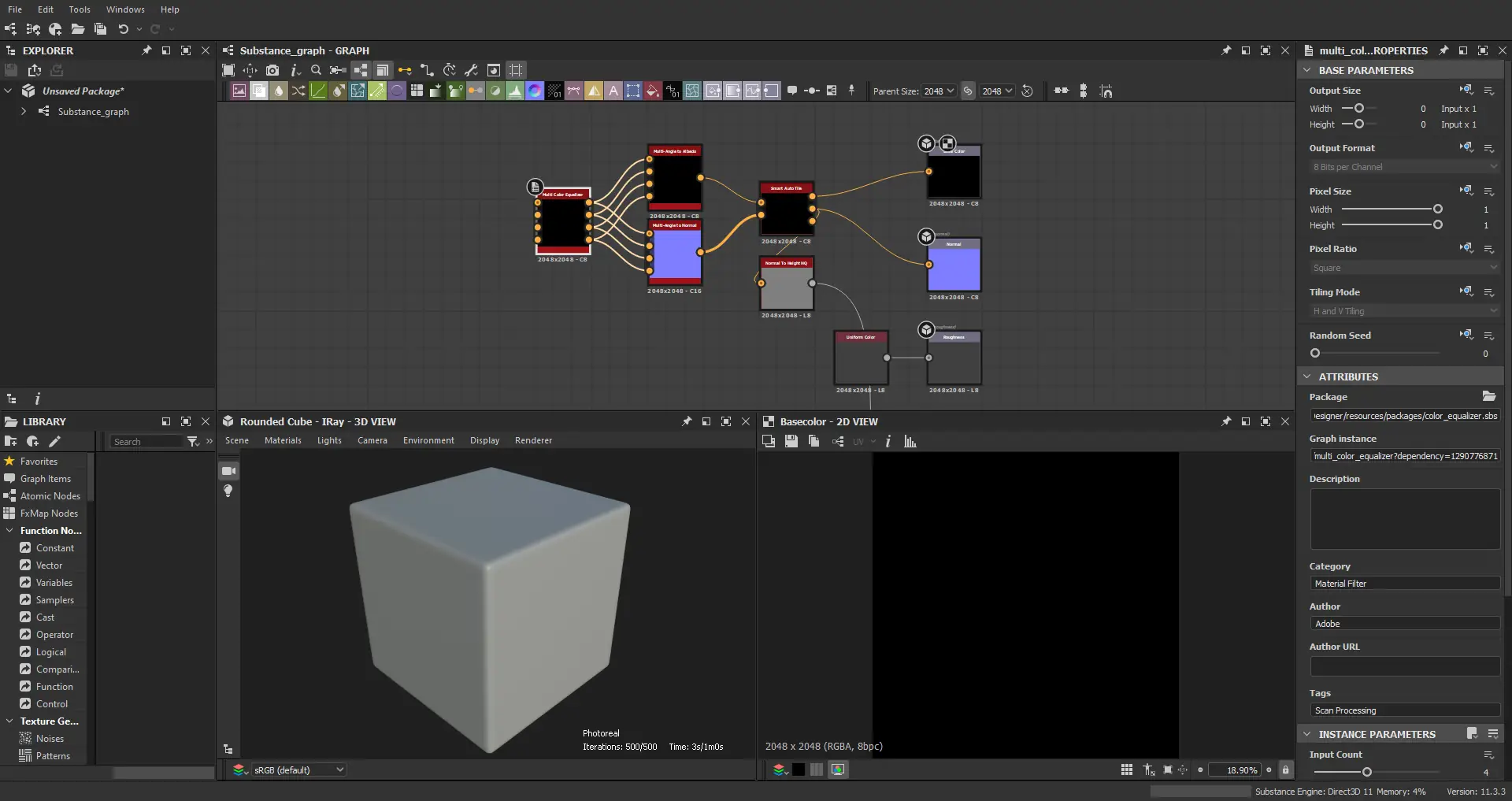Open the histogram in the 2D view
The image size is (1512, 801).
click(x=910, y=442)
